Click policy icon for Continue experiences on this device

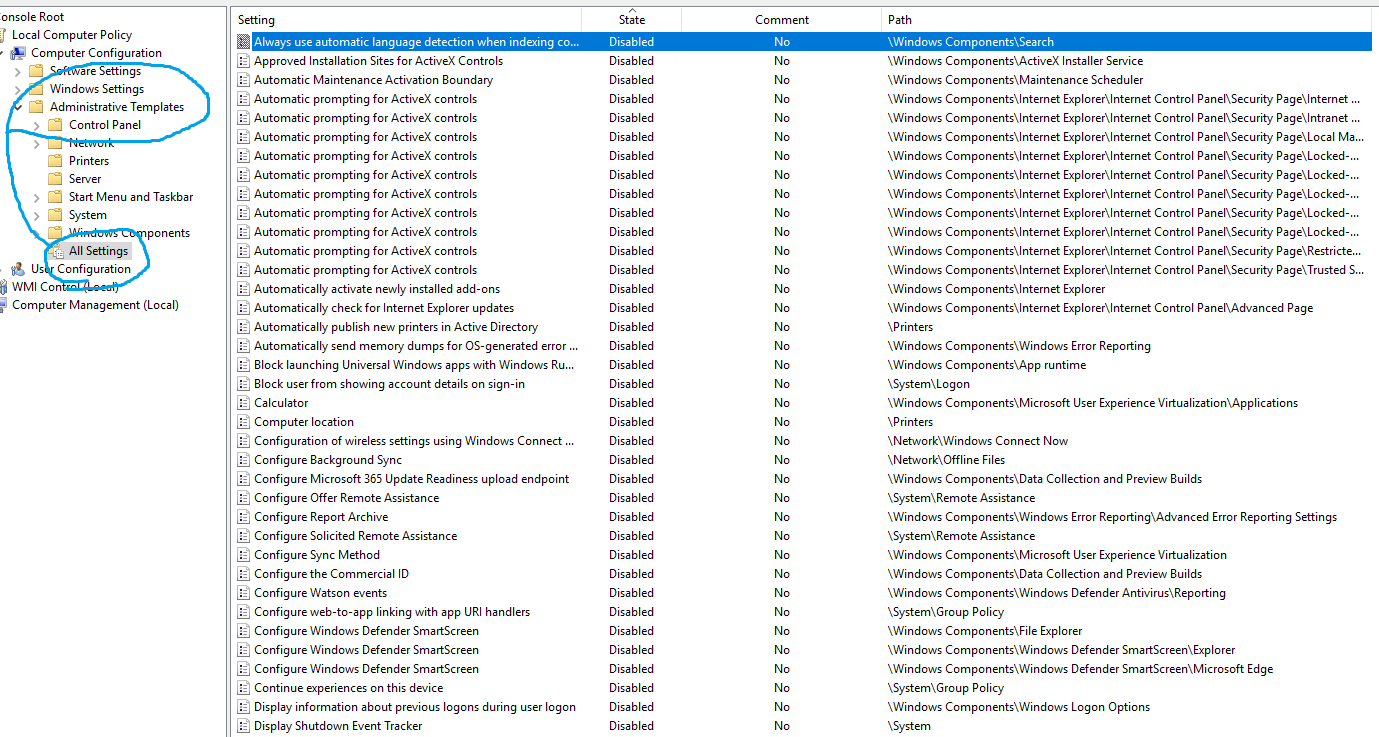(244, 688)
